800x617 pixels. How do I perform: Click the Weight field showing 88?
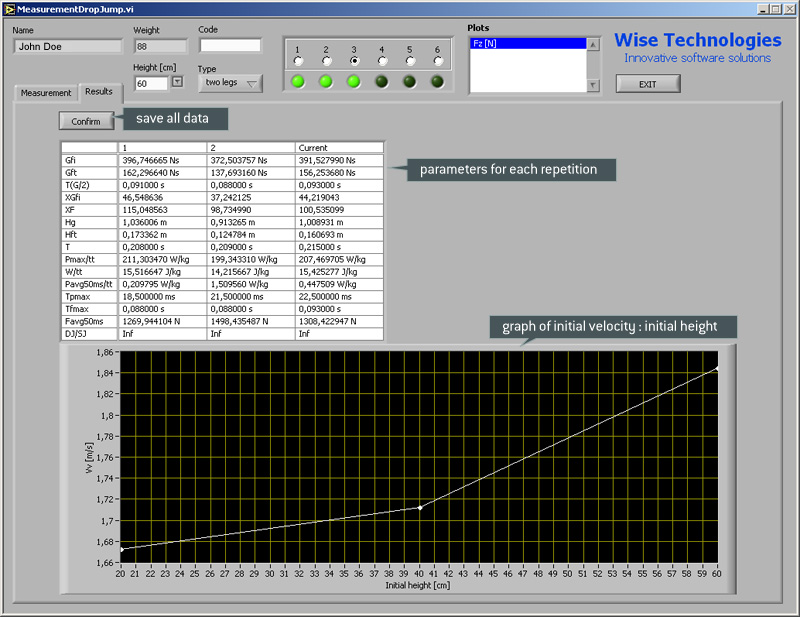[x=161, y=46]
